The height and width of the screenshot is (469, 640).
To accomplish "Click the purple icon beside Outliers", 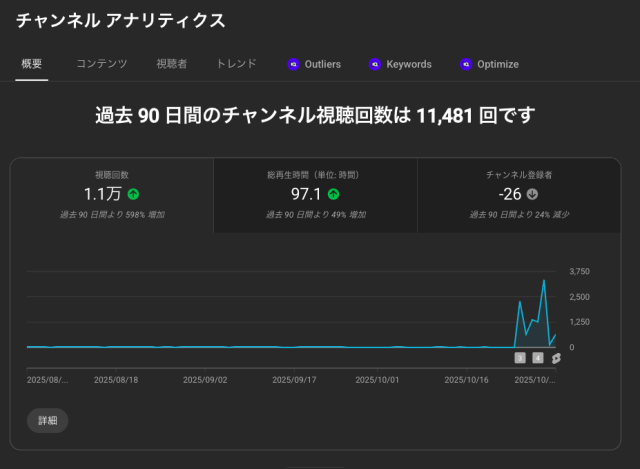I will [x=293, y=64].
